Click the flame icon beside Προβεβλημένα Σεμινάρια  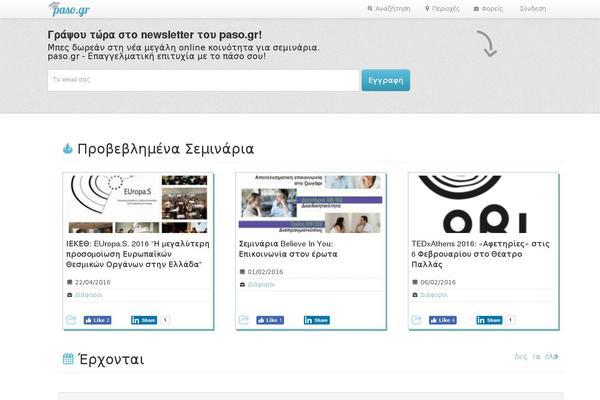(68, 148)
